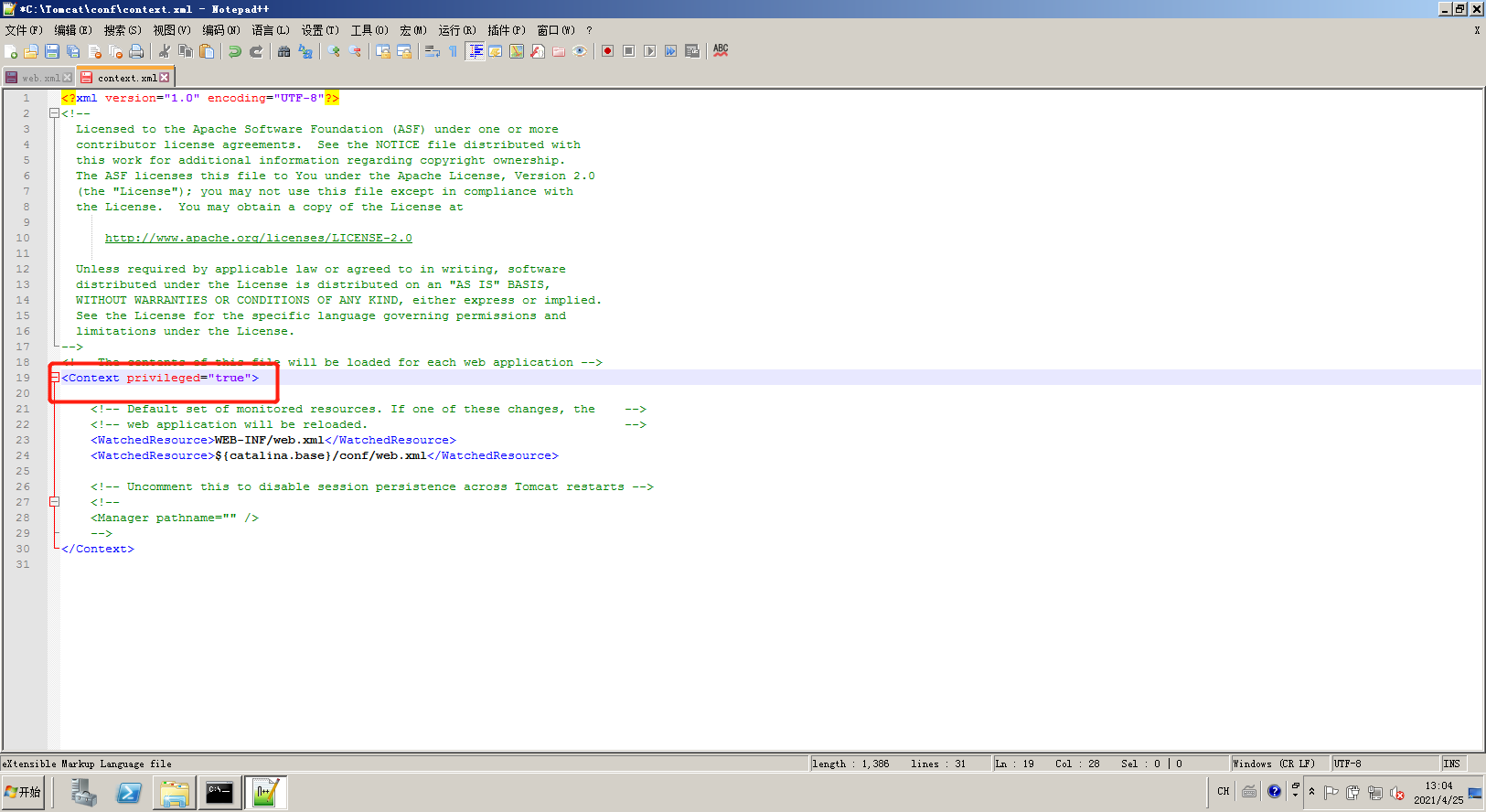1486x812 pixels.
Task: Click the Print toolbar icon
Action: point(136,51)
